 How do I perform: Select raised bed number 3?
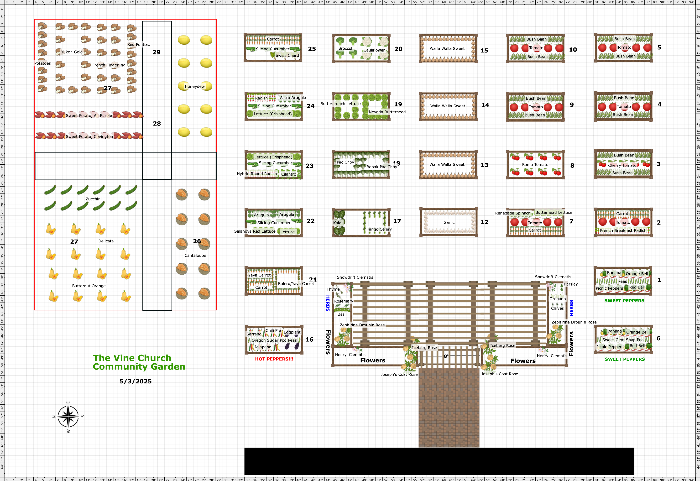pos(623,164)
